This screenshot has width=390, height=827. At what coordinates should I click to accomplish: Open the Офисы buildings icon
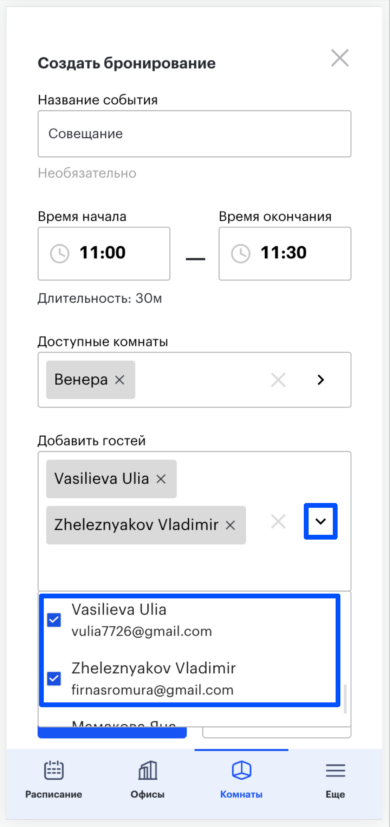pyautogui.click(x=148, y=771)
